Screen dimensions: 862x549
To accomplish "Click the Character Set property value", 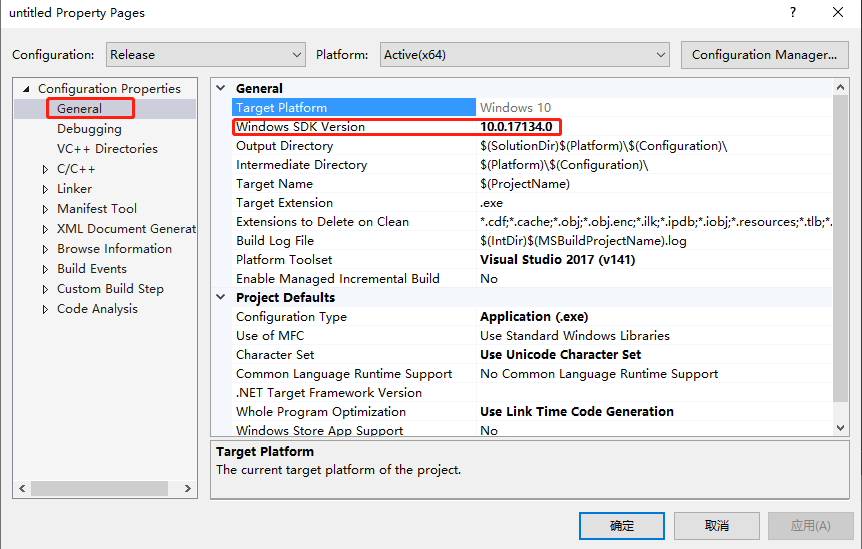I will (x=560, y=355).
